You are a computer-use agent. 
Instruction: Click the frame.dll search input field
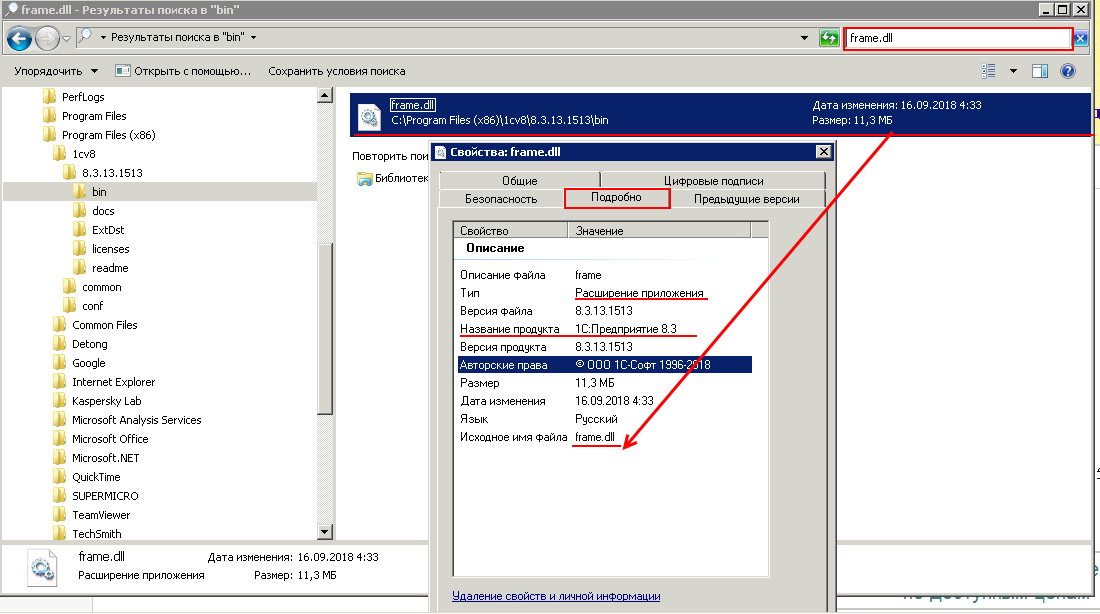click(958, 38)
